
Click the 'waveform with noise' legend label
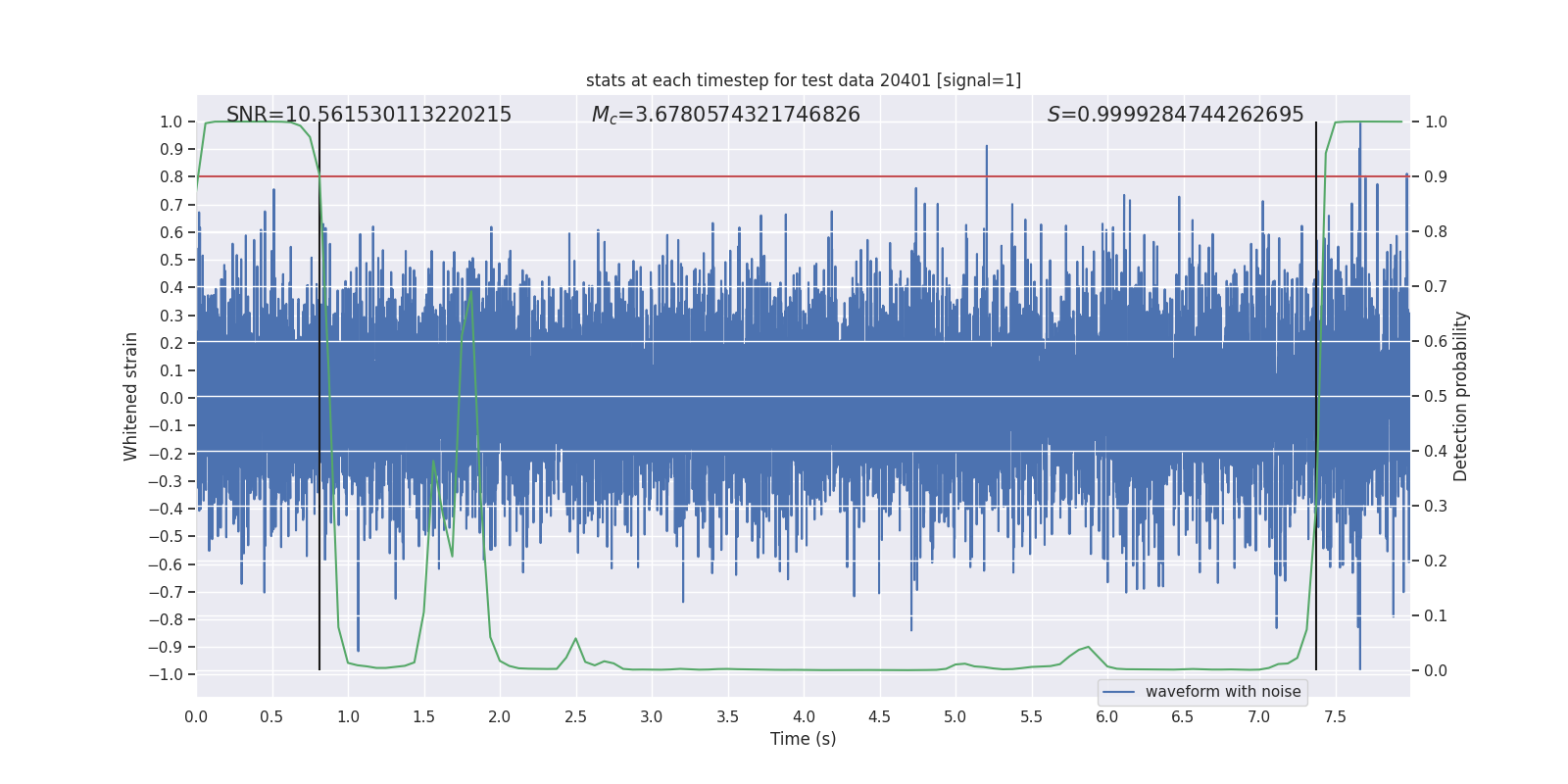pyautogui.click(x=1222, y=692)
